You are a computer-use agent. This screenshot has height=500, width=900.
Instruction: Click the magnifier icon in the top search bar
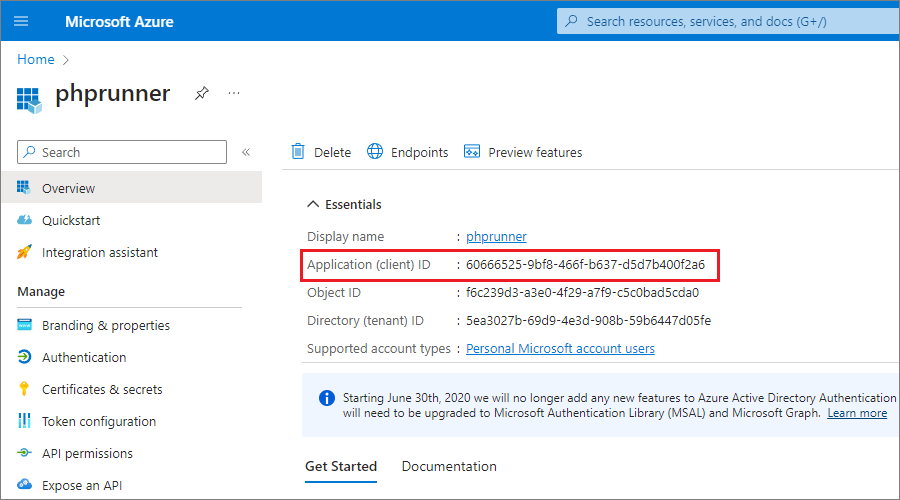click(x=571, y=21)
